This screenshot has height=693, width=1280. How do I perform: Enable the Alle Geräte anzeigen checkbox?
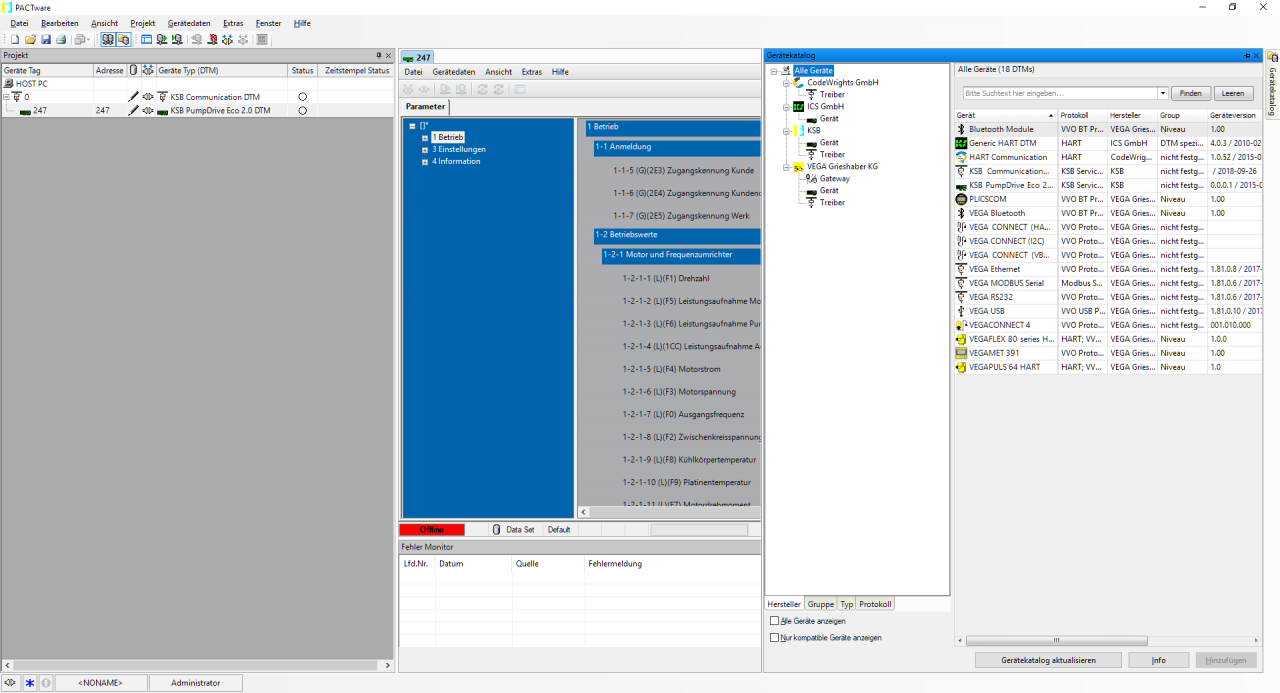point(774,621)
